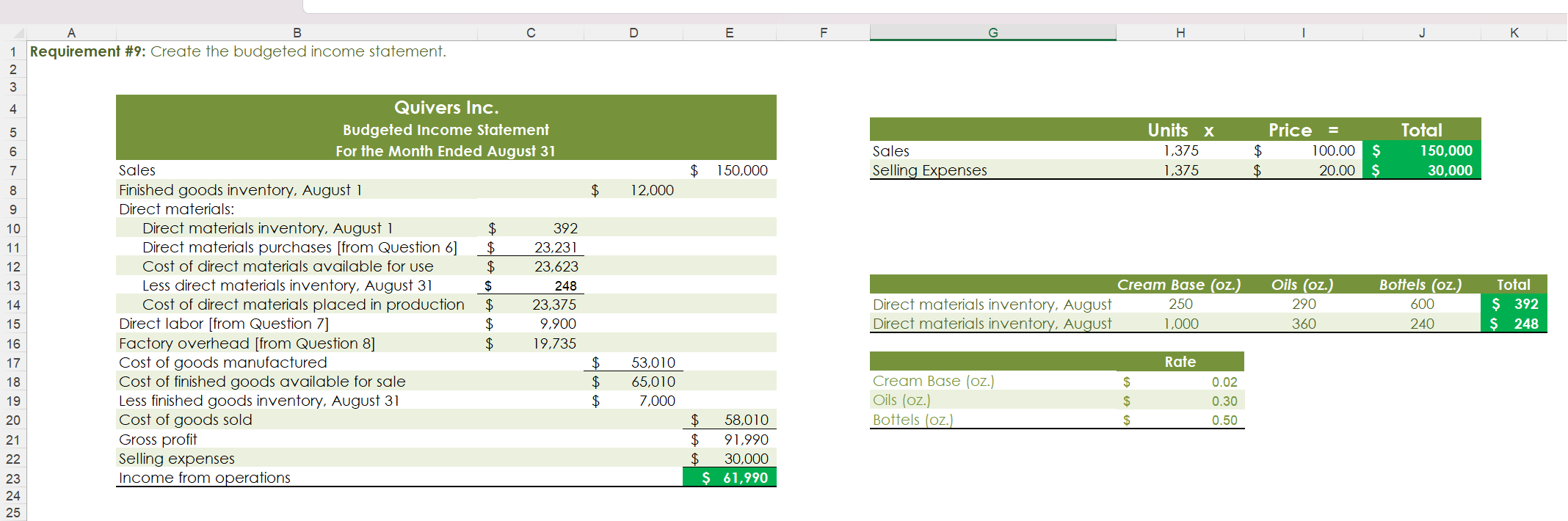Click 'Less finished goods inventory, August 31'

click(x=259, y=401)
